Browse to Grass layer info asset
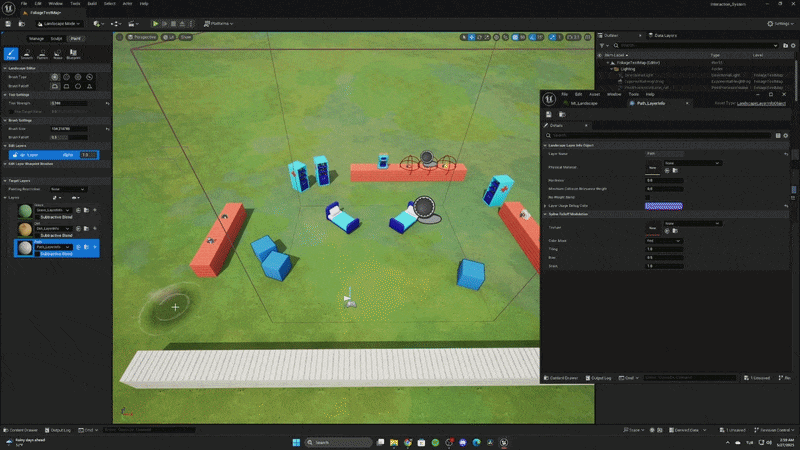This screenshot has height=450, width=800. [x=86, y=210]
